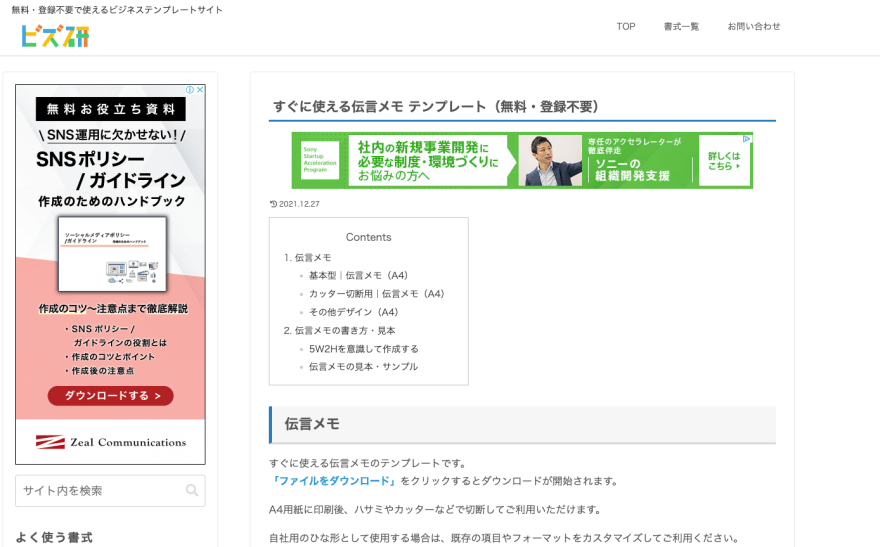Click the 伝言メモ section heading
Screen dimensions: 880x547
(312, 424)
